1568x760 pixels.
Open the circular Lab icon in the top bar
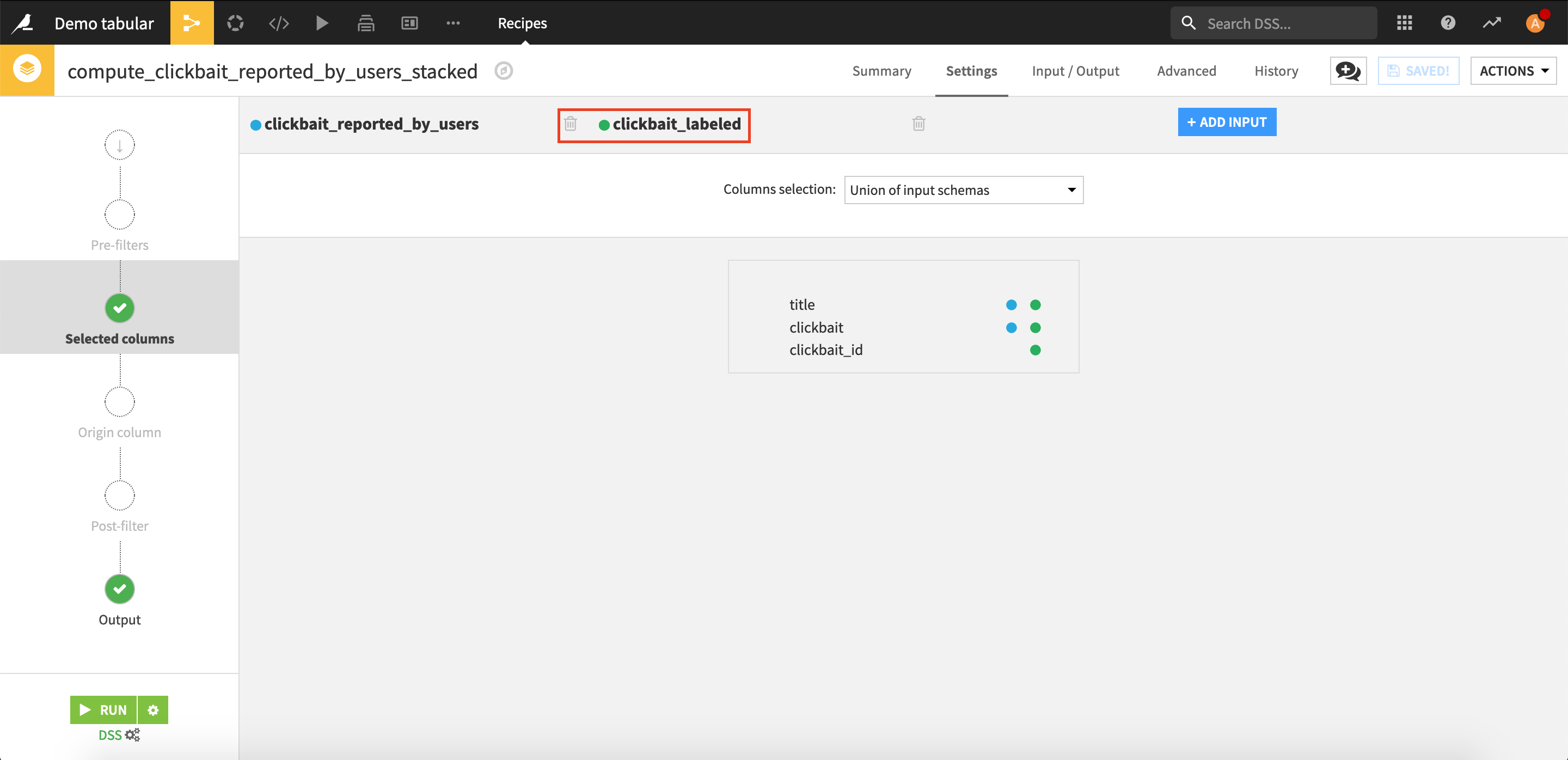click(235, 23)
